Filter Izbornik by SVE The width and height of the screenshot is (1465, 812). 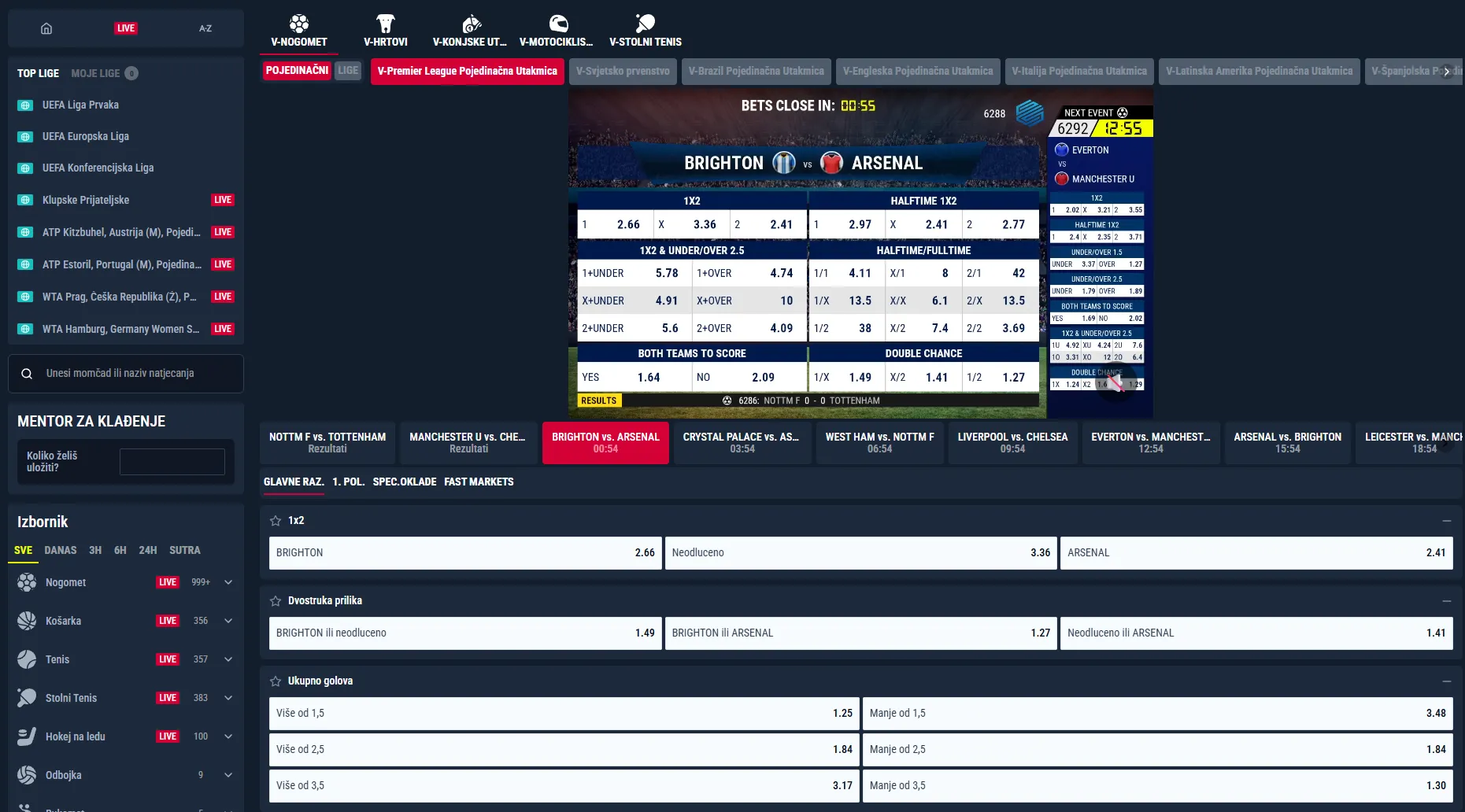(23, 550)
